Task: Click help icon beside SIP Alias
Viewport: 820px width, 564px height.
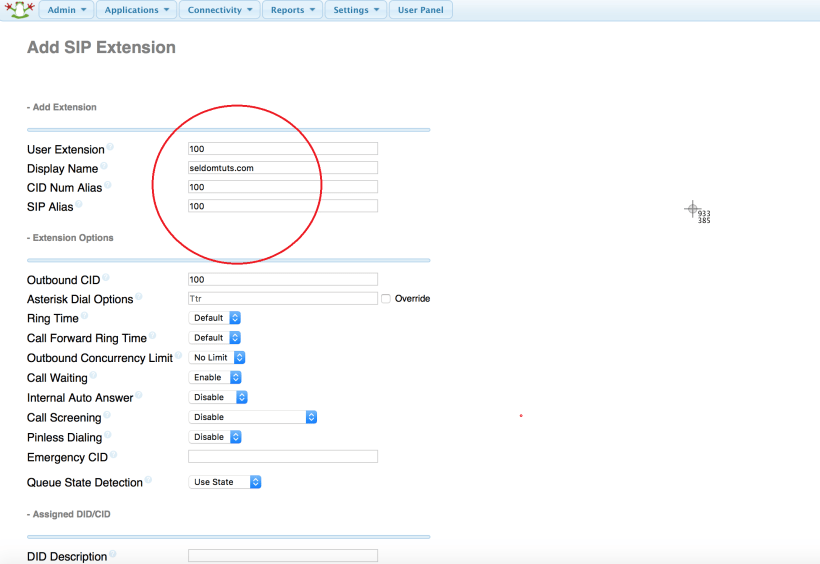Action: point(79,204)
